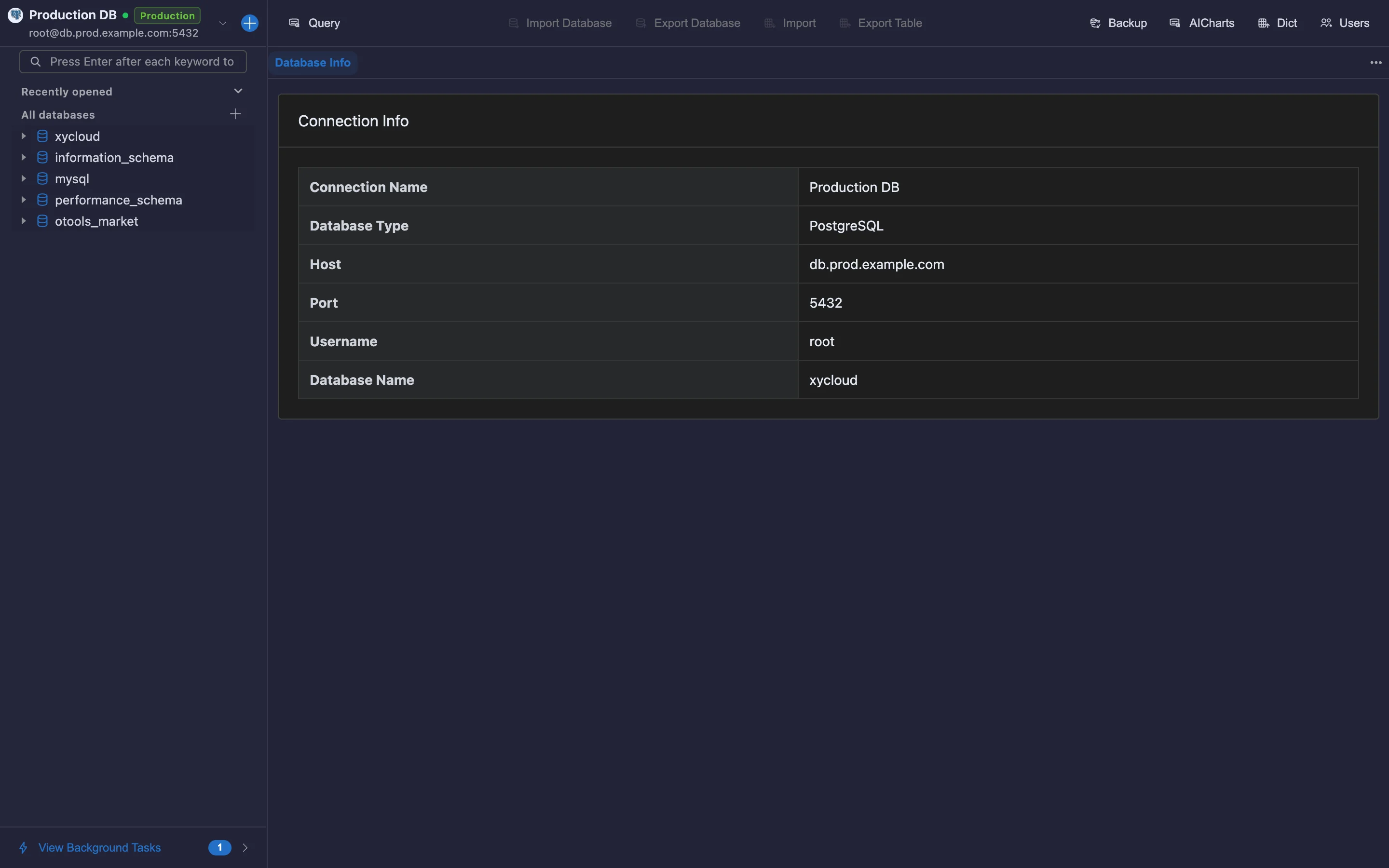The width and height of the screenshot is (1389, 868).
Task: Open the three-dot more options menu
Action: click(x=1376, y=63)
